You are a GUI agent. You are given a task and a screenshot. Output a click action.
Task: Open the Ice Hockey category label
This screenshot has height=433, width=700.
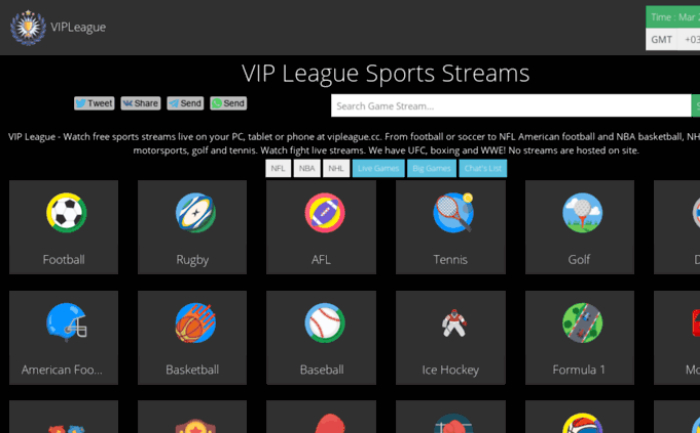(x=450, y=370)
